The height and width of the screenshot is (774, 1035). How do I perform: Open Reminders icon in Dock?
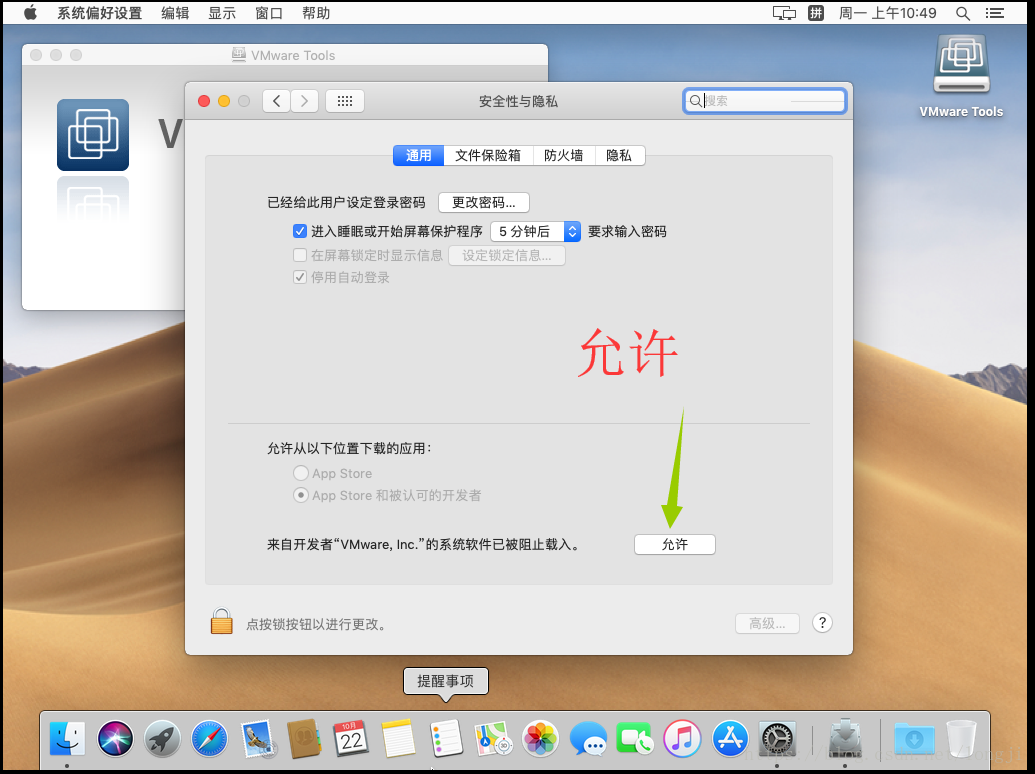(446, 738)
